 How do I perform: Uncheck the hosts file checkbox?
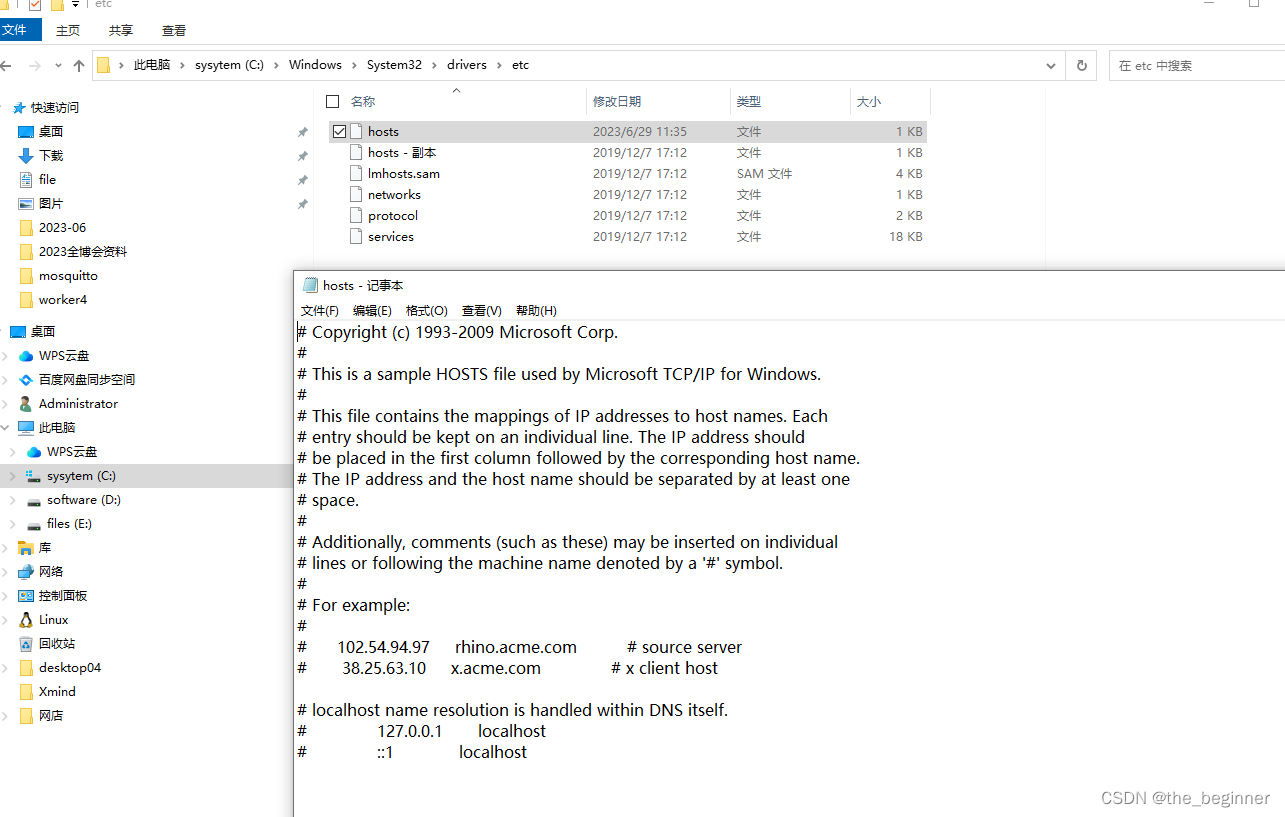tap(339, 131)
